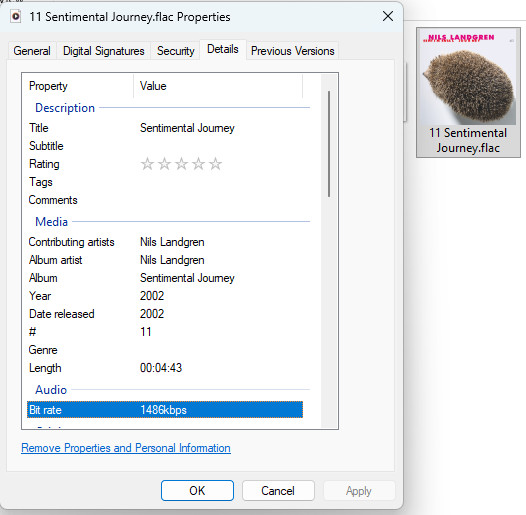Click the 11 Sentimental Journey.flac filename in Explorer
Image resolution: width=526 pixels, height=515 pixels.
[468, 141]
